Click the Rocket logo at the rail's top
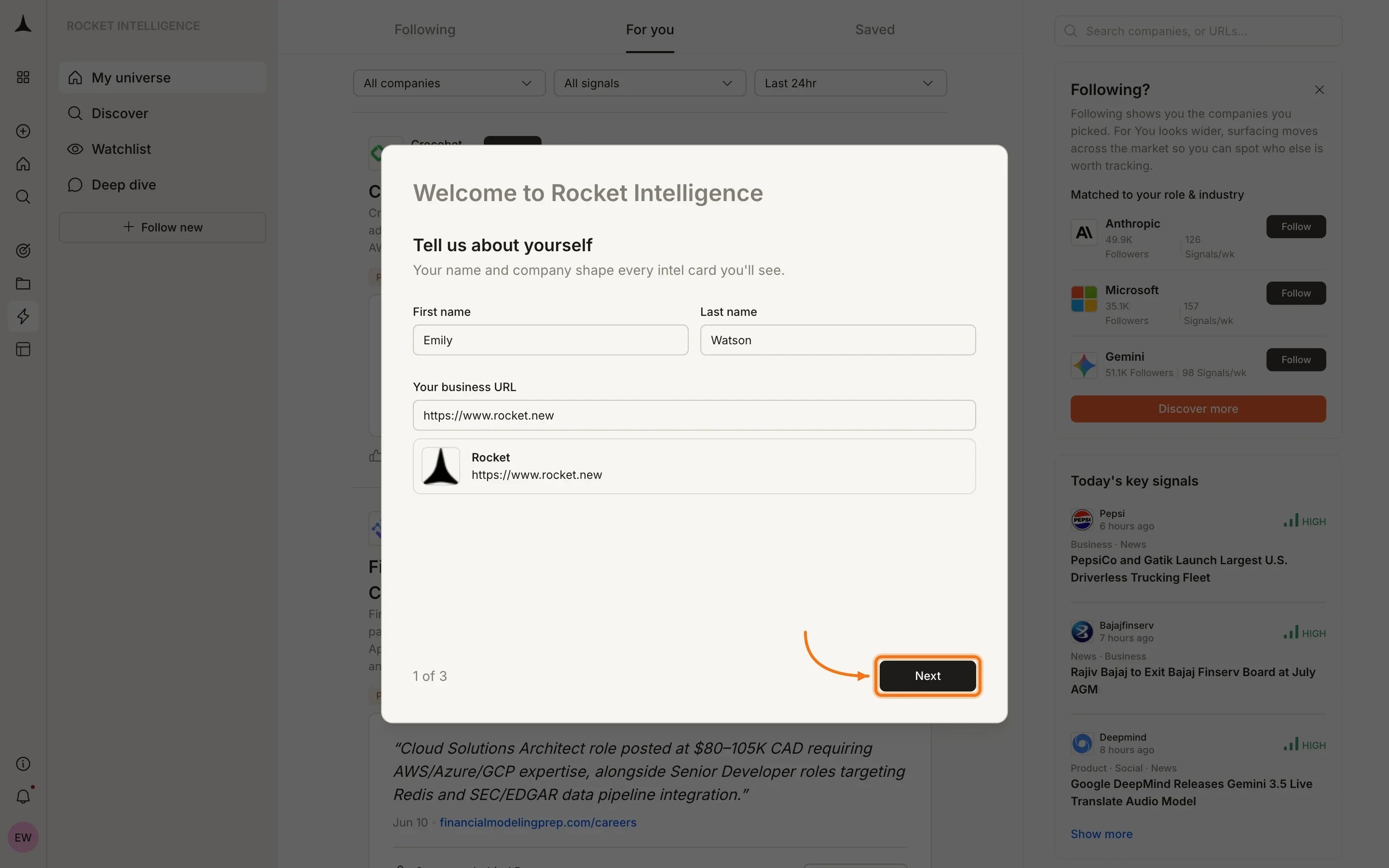1389x868 pixels. (x=23, y=24)
